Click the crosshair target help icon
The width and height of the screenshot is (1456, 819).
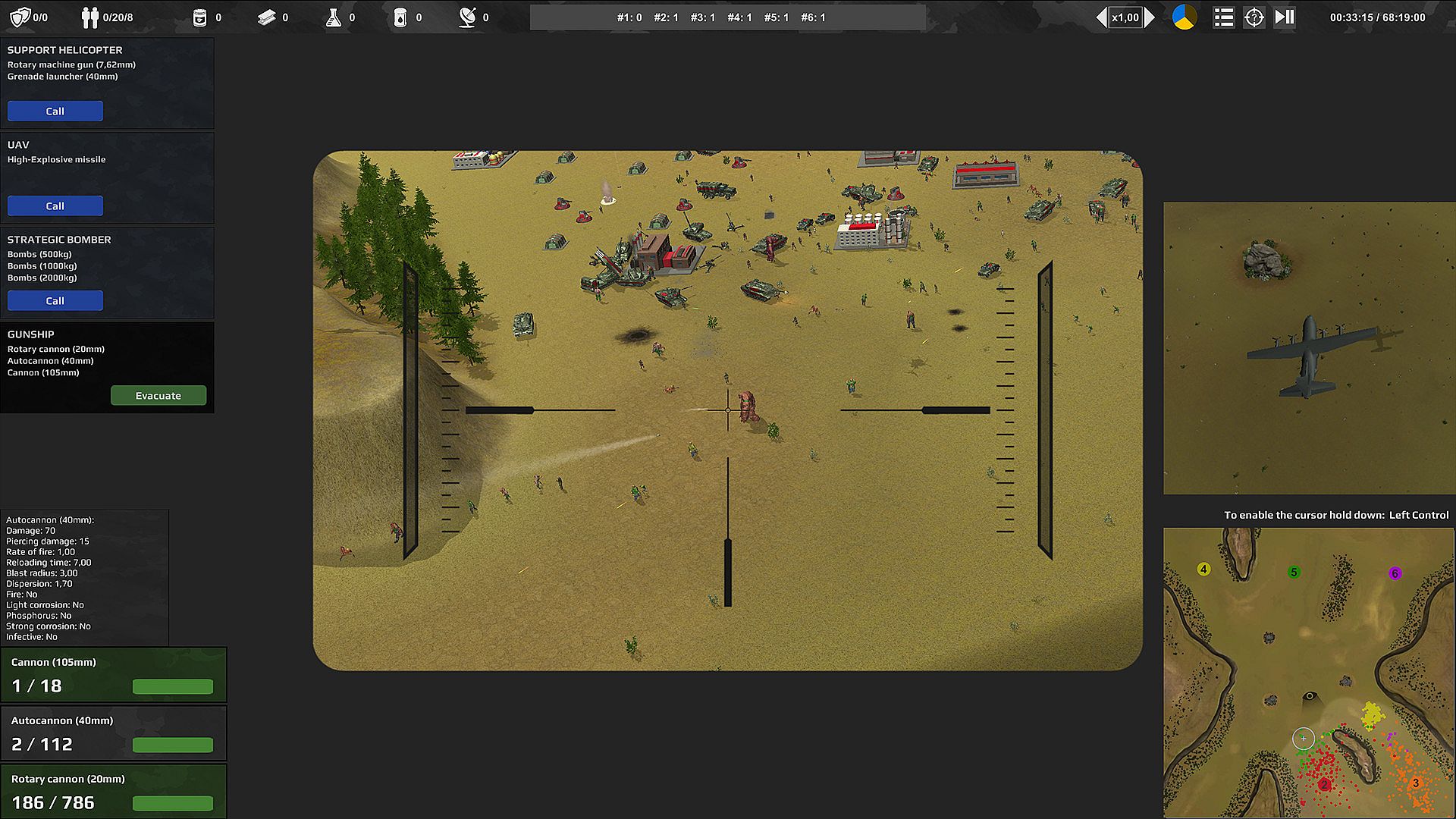coord(1254,17)
